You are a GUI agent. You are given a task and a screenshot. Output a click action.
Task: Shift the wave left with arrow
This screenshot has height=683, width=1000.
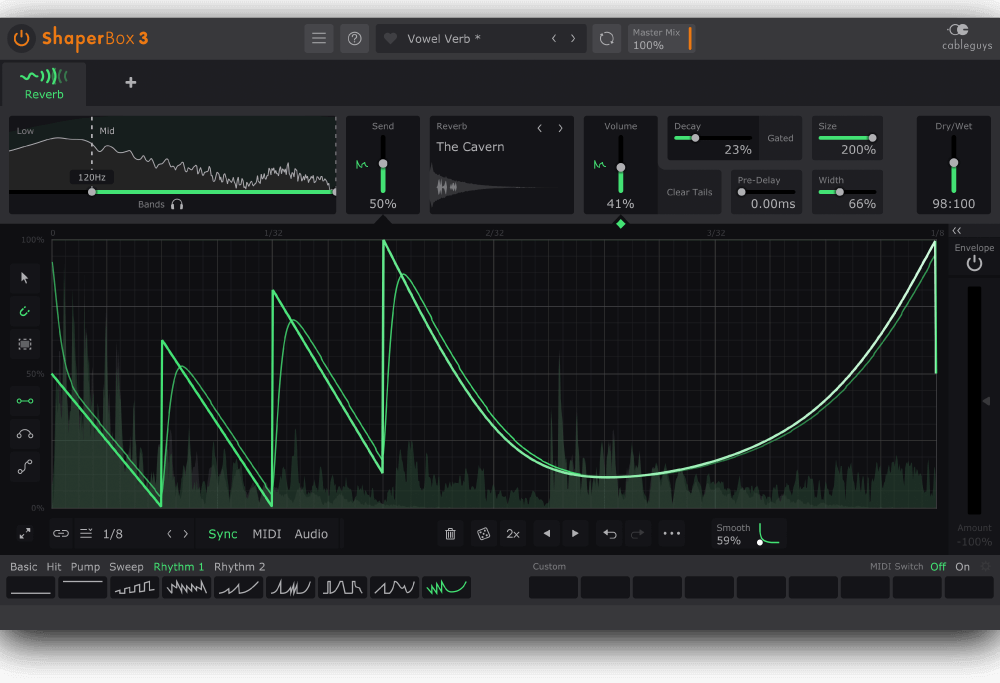pyautogui.click(x=547, y=533)
